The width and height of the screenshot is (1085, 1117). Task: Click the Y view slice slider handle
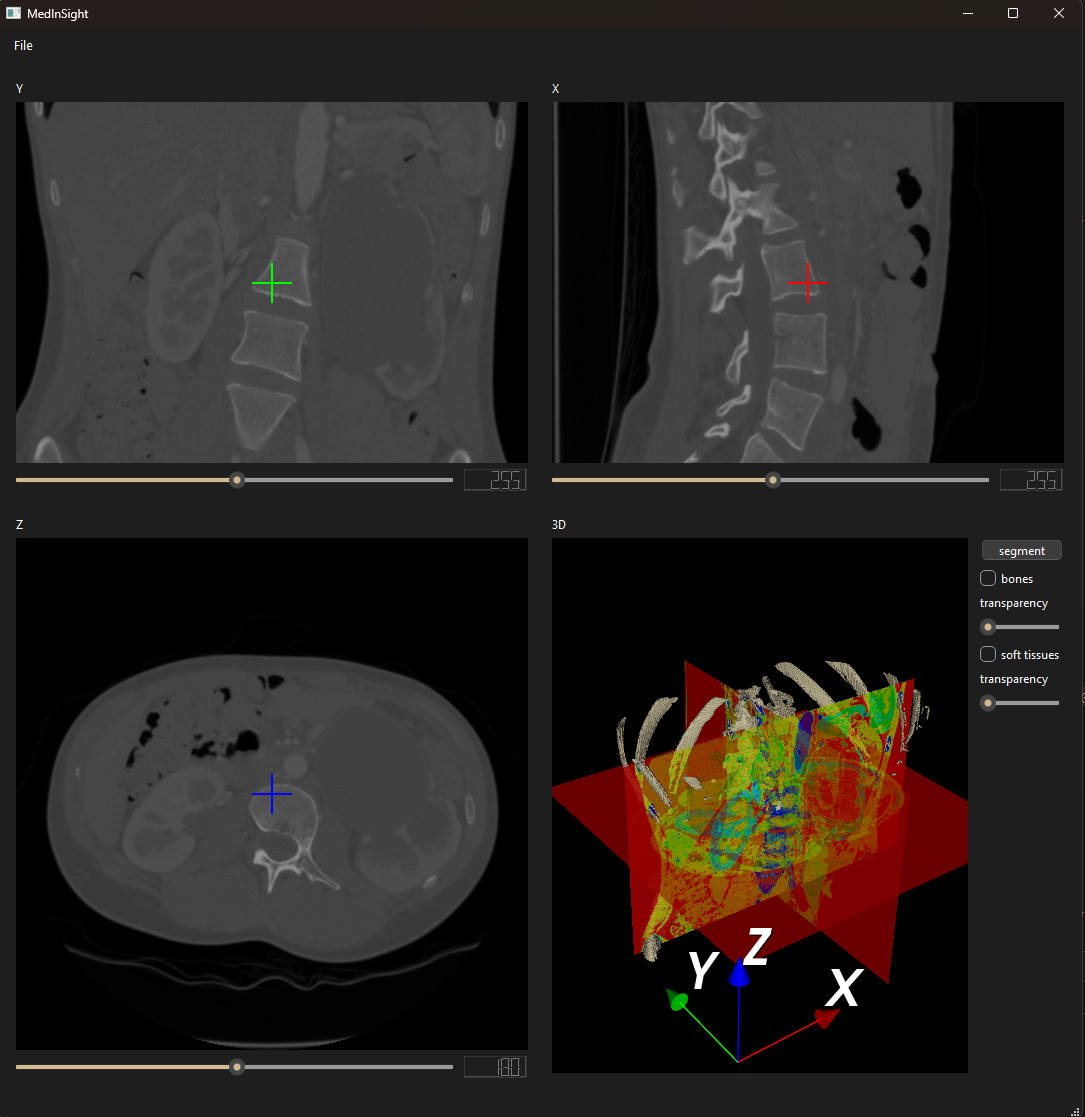coord(237,480)
